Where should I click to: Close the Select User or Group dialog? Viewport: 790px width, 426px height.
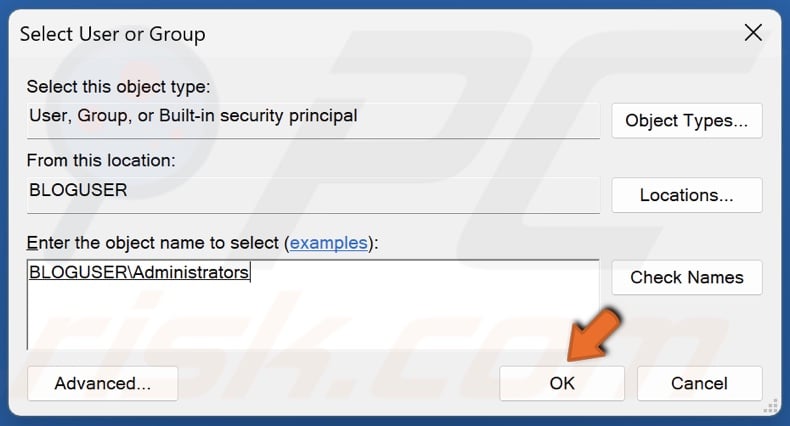pos(753,33)
